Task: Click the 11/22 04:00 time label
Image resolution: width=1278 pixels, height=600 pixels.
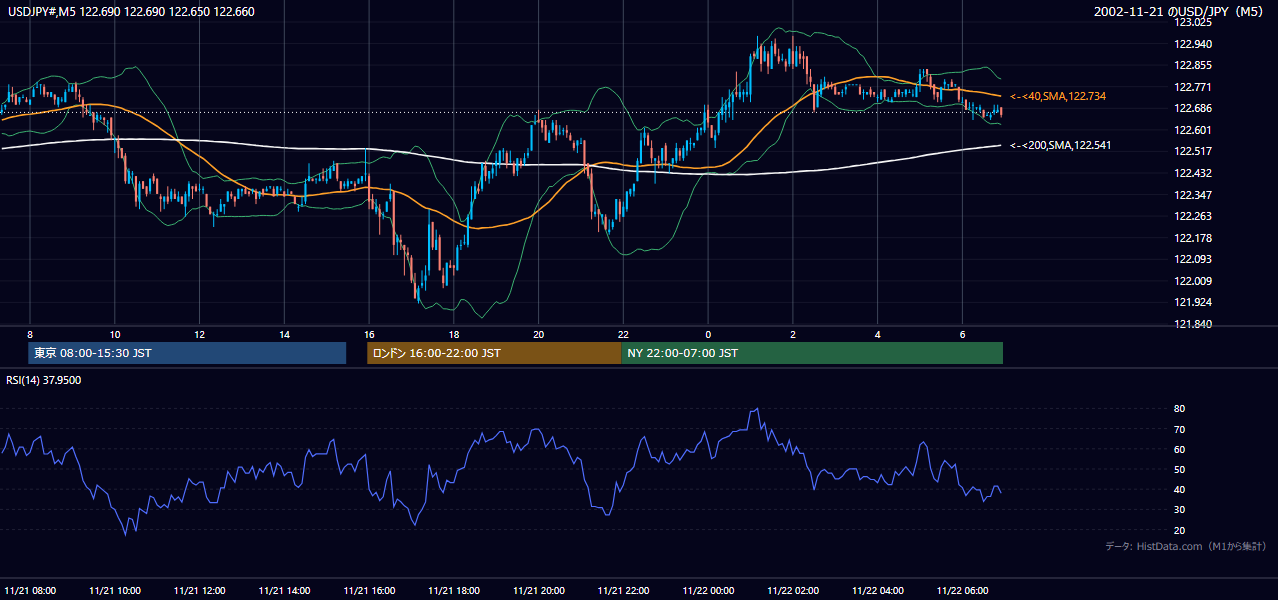Action: tap(878, 590)
